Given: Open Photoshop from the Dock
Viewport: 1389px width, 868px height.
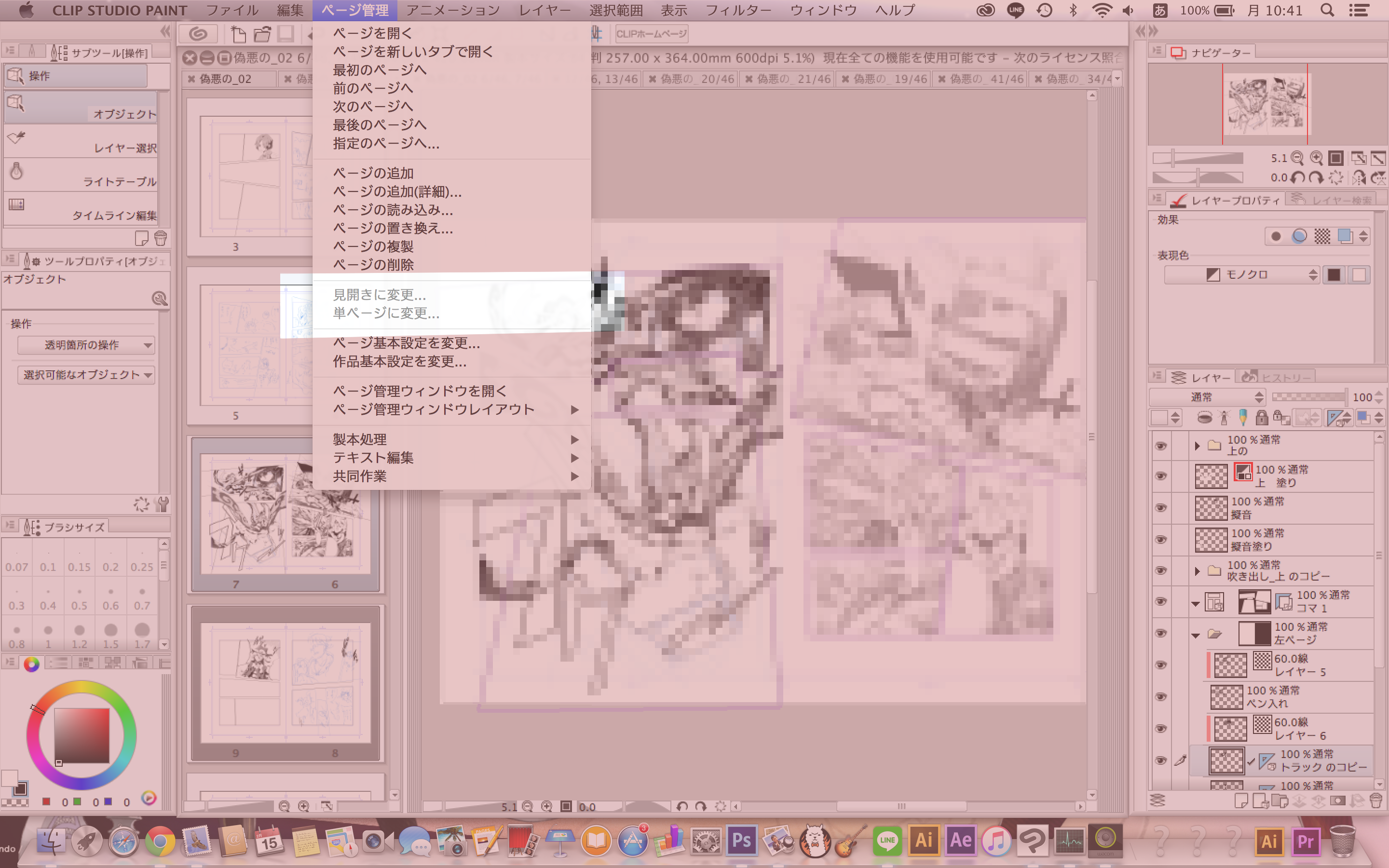Looking at the screenshot, I should click(x=741, y=841).
